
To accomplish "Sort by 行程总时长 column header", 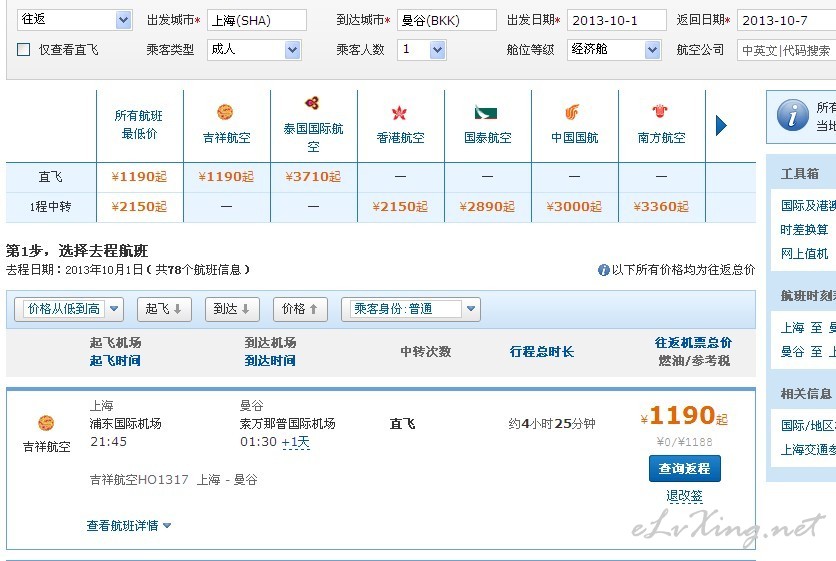I will [x=542, y=351].
